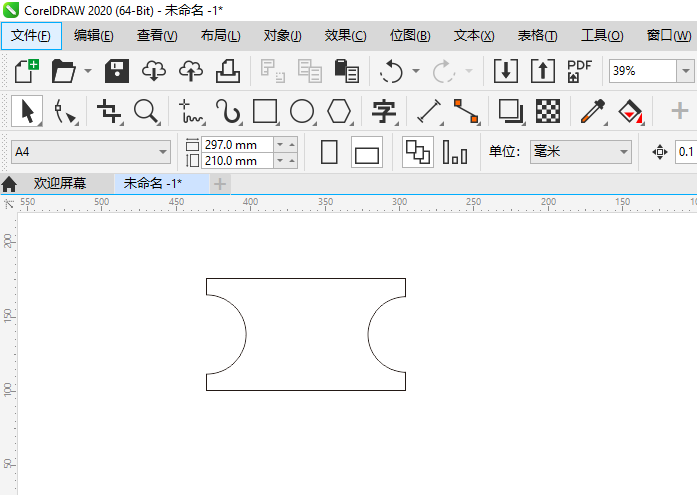Select the Transparency checkerboard tool
The width and height of the screenshot is (697, 495).
pyautogui.click(x=548, y=111)
